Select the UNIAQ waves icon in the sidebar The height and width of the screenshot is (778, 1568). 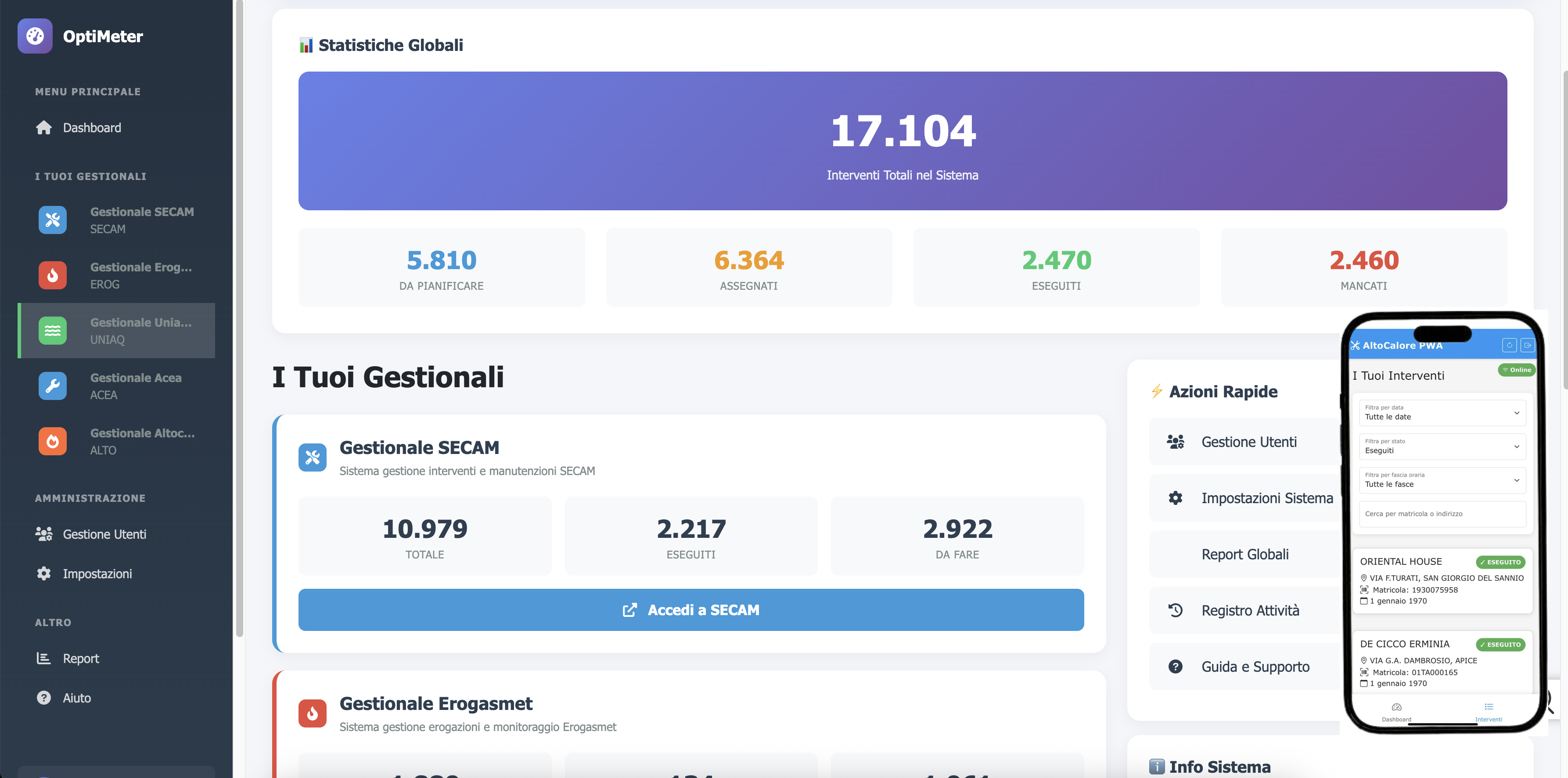click(x=53, y=331)
